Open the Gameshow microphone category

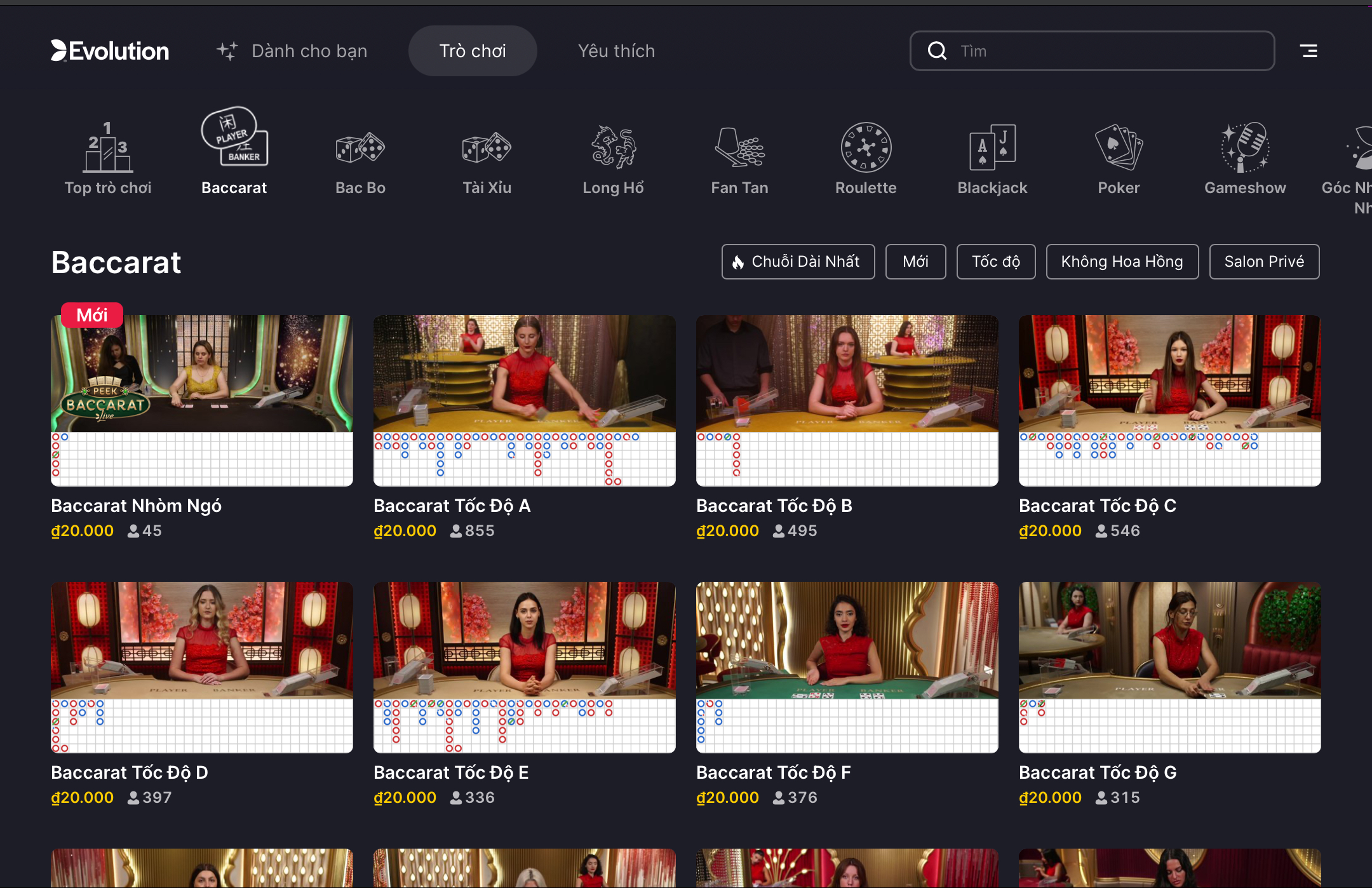tap(1245, 147)
